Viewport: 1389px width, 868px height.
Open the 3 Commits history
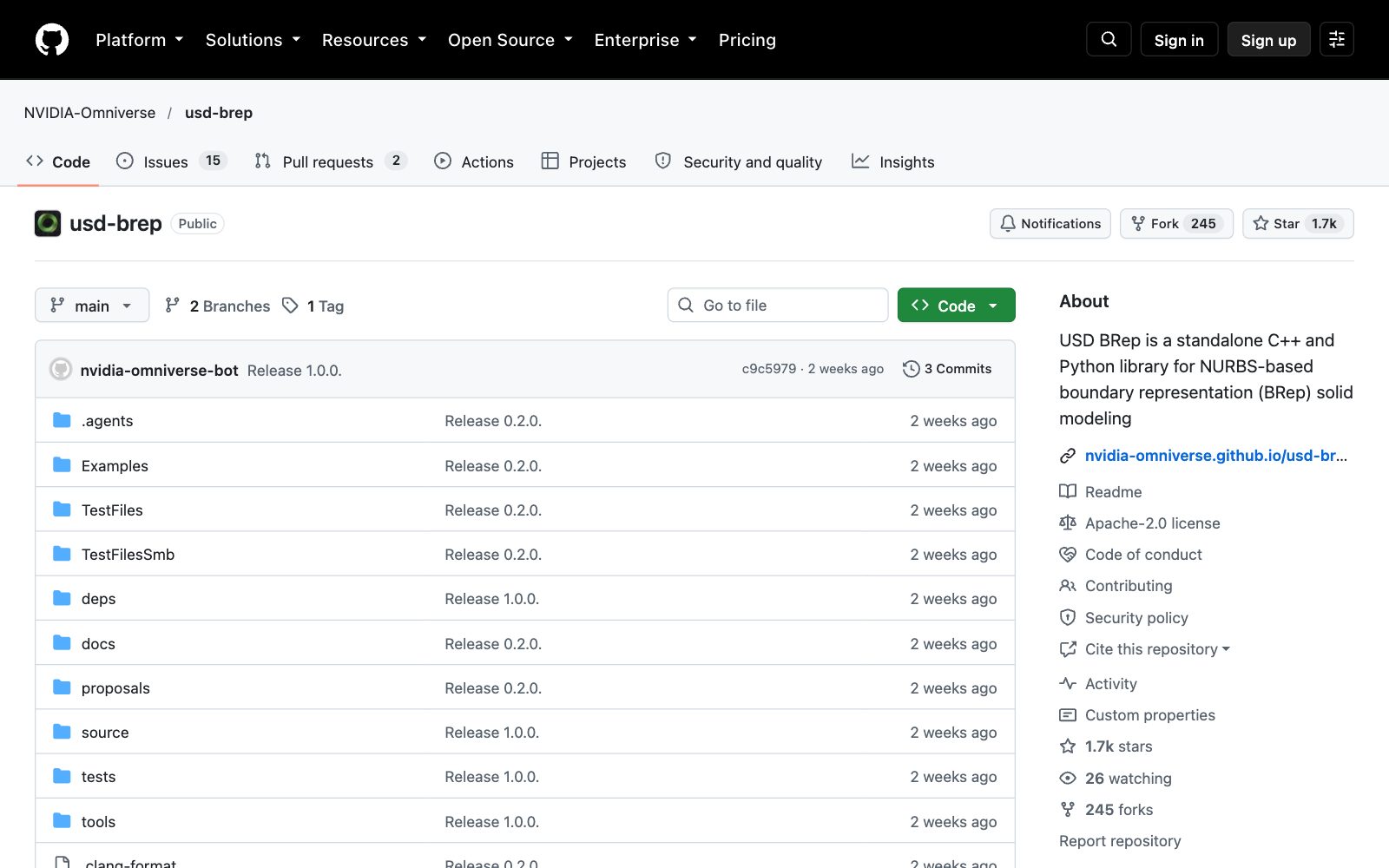point(947,369)
